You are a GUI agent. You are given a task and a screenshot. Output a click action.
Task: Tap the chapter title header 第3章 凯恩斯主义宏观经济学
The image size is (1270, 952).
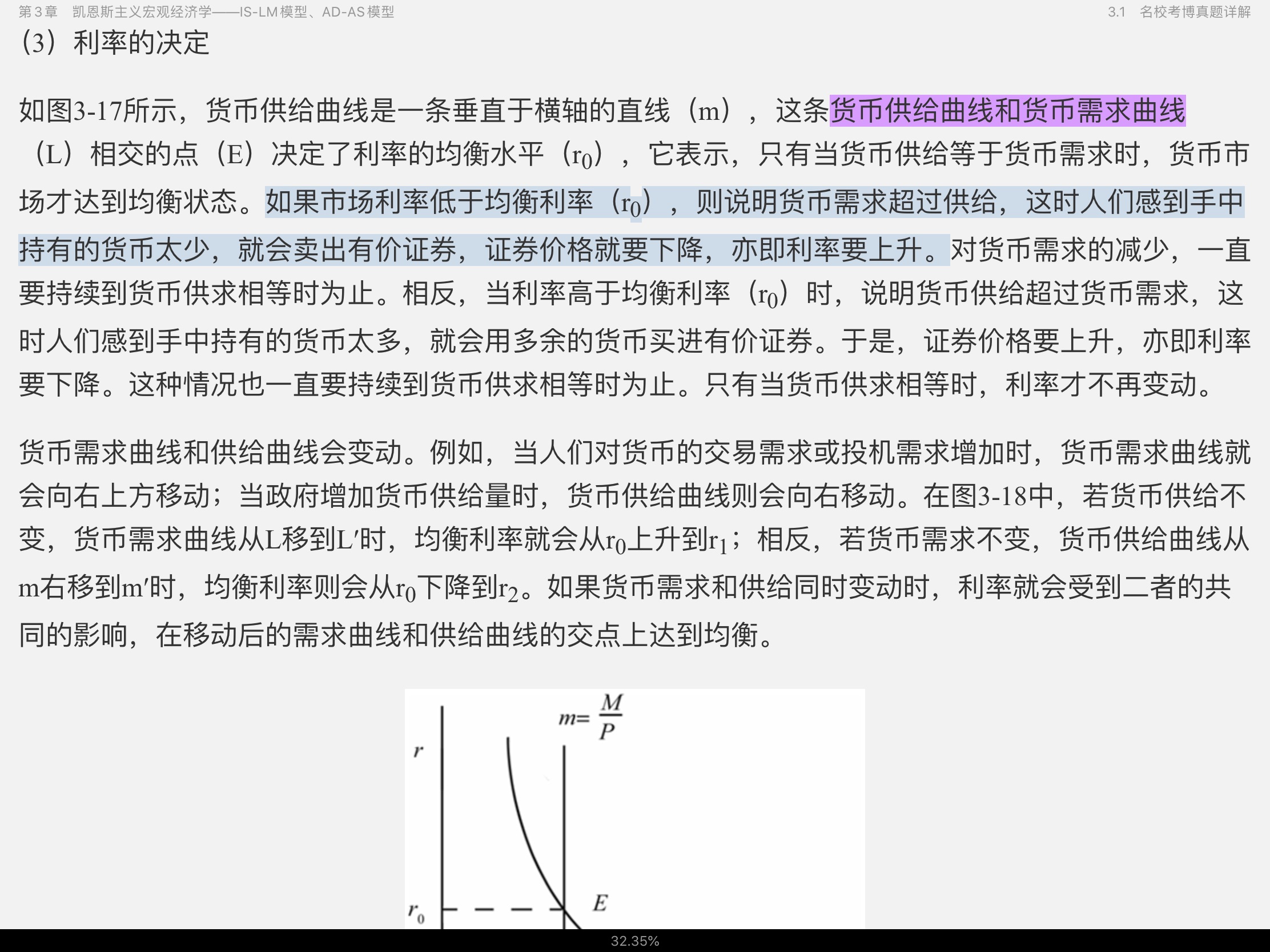click(206, 11)
